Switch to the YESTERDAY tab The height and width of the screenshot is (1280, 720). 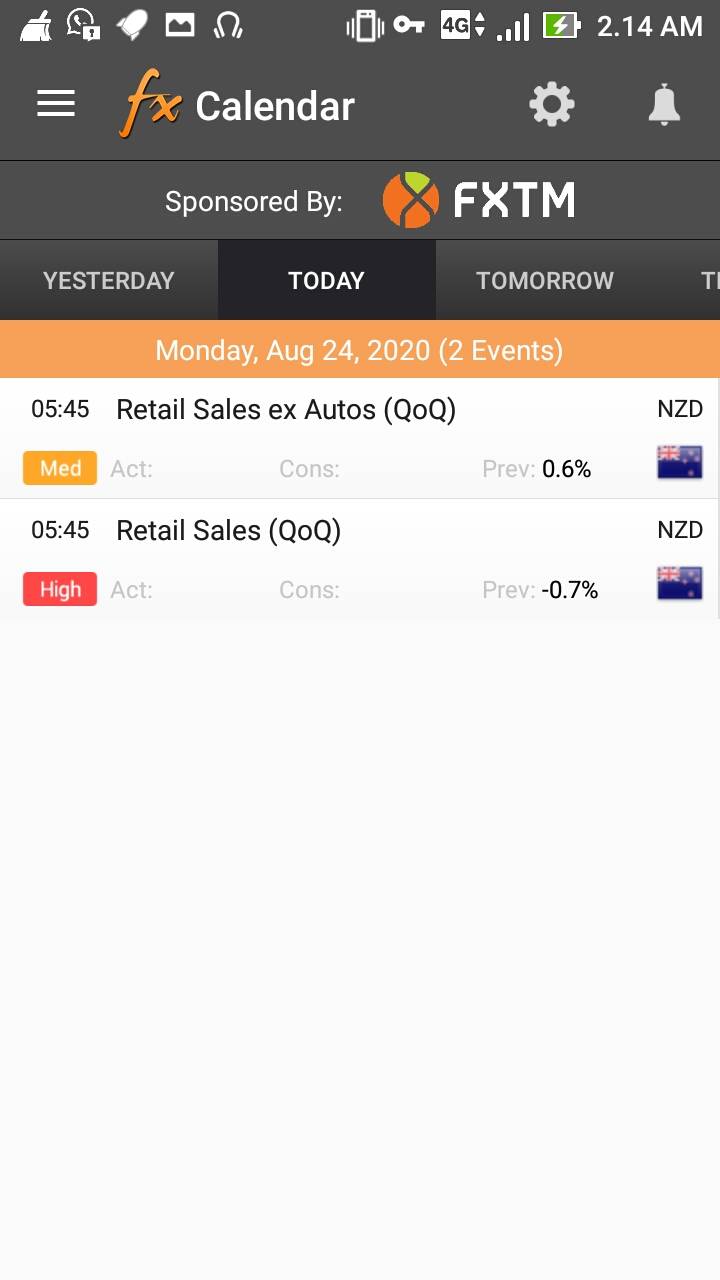pyautogui.click(x=109, y=280)
